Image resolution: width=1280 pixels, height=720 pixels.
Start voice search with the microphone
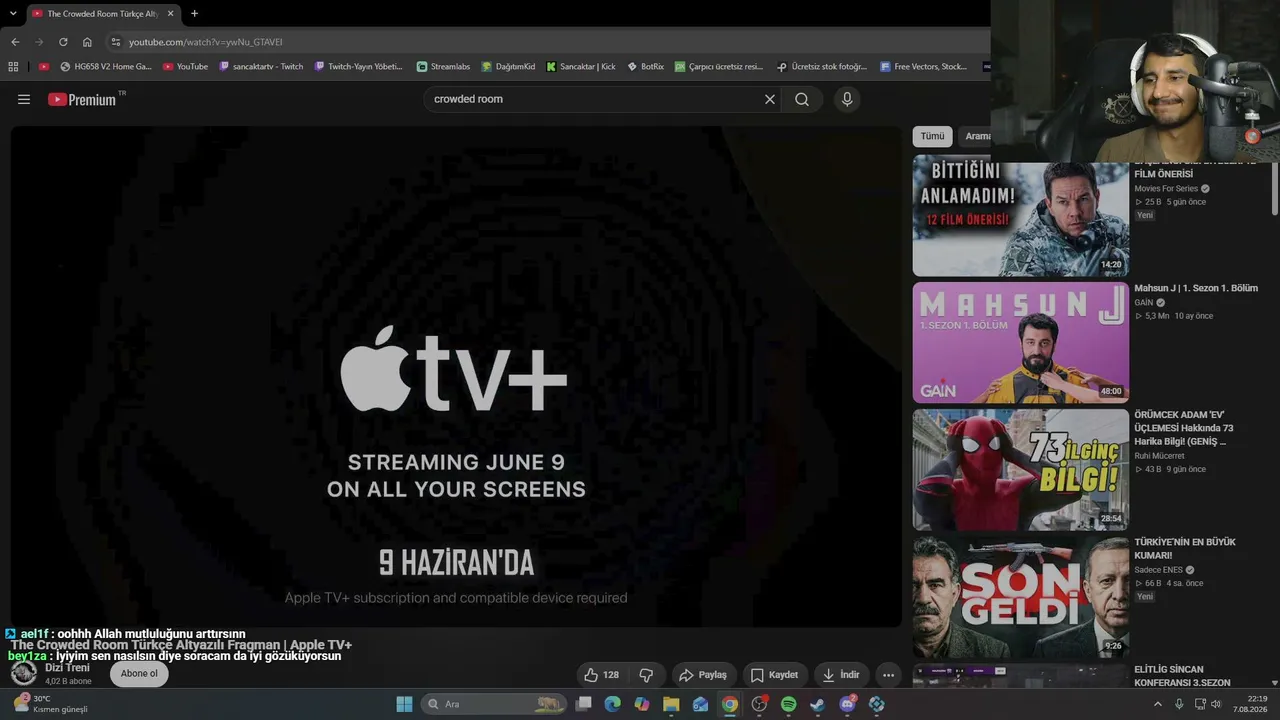click(847, 99)
